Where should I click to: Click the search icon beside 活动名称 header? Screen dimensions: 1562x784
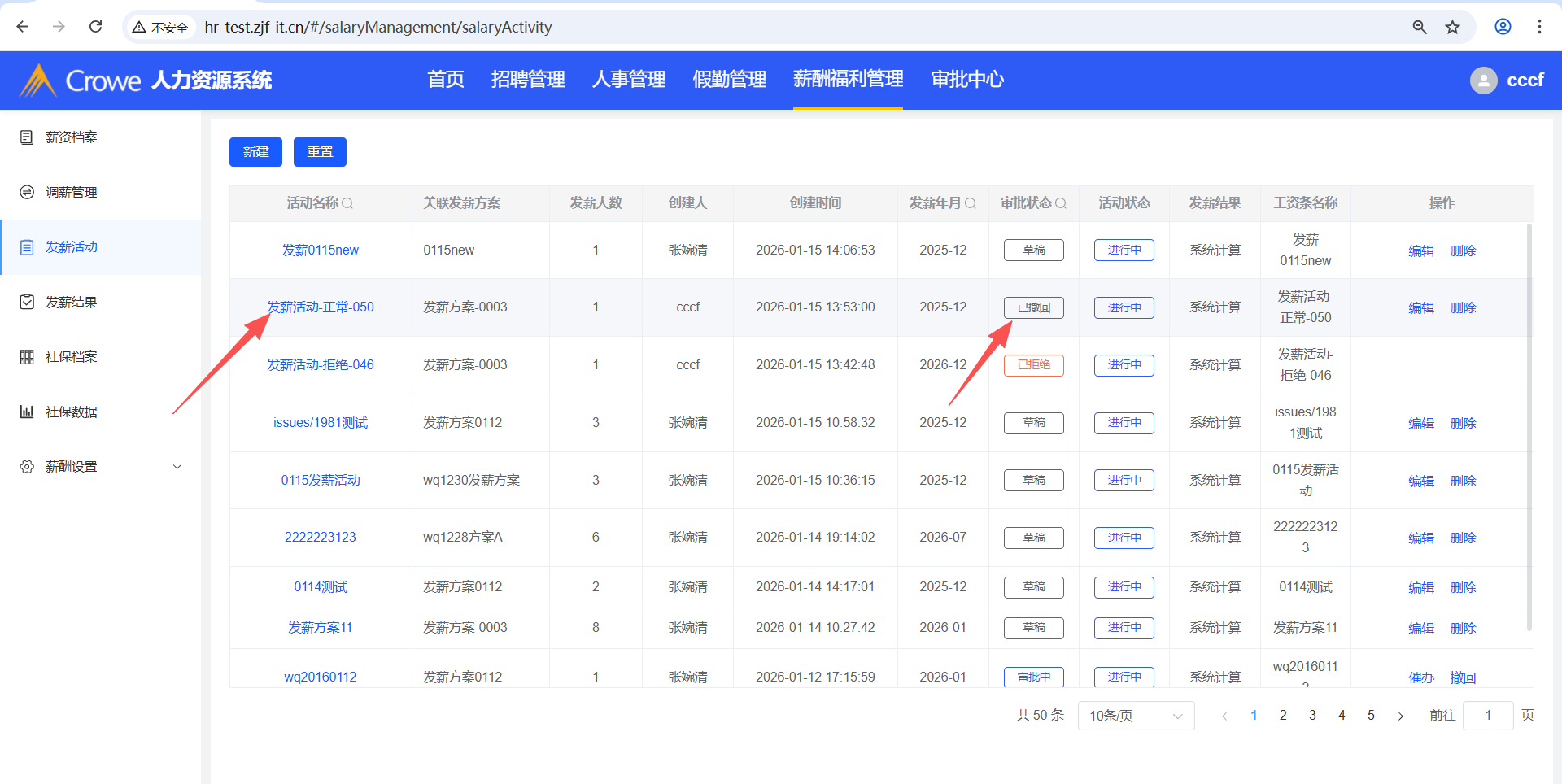click(x=347, y=203)
